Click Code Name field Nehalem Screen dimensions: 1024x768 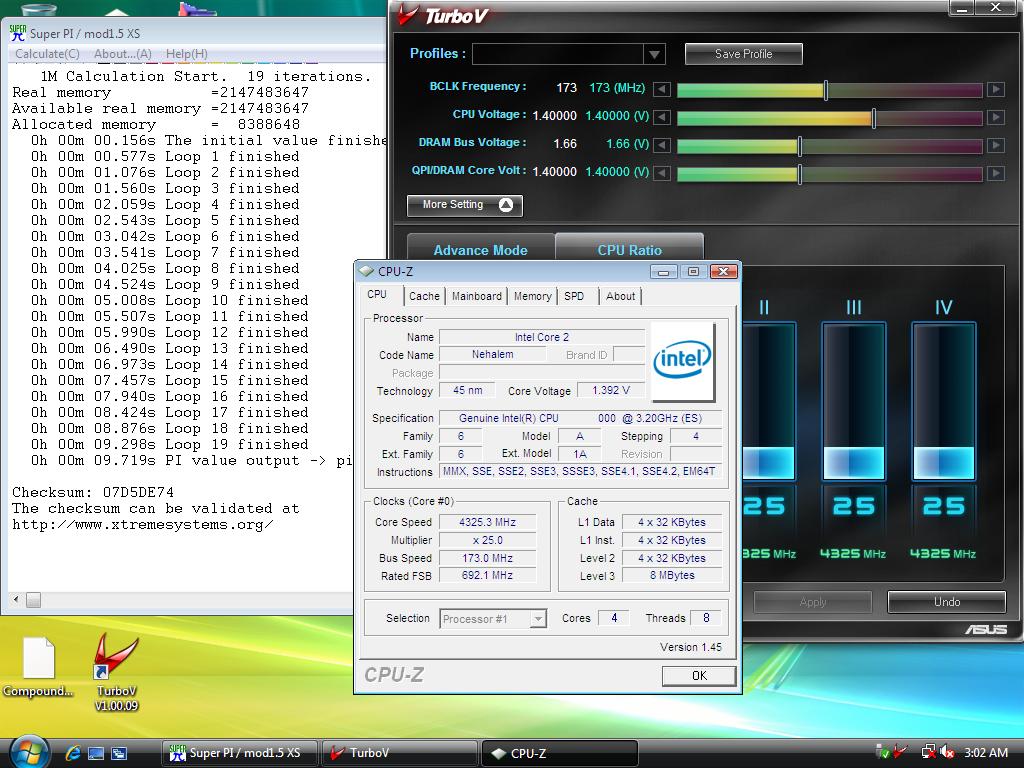click(492, 355)
